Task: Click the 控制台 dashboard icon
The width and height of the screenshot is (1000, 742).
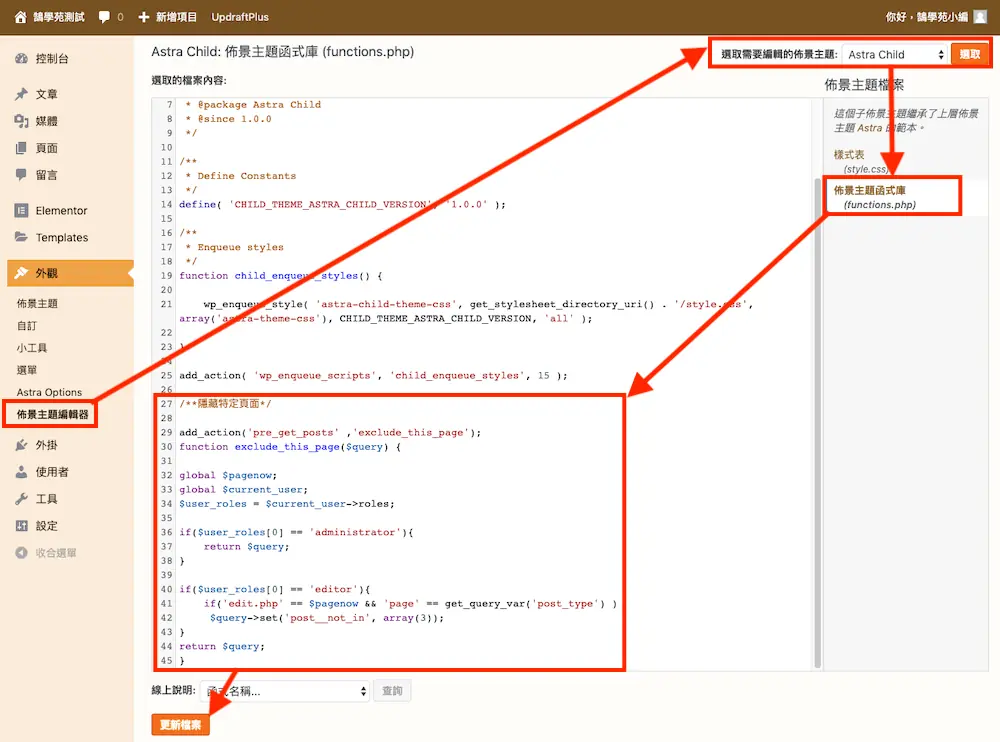Action: pyautogui.click(x=22, y=59)
